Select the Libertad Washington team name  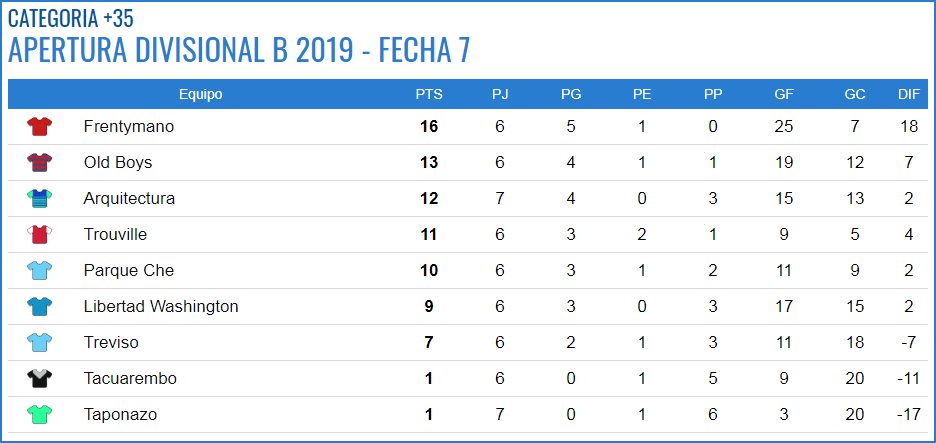161,307
